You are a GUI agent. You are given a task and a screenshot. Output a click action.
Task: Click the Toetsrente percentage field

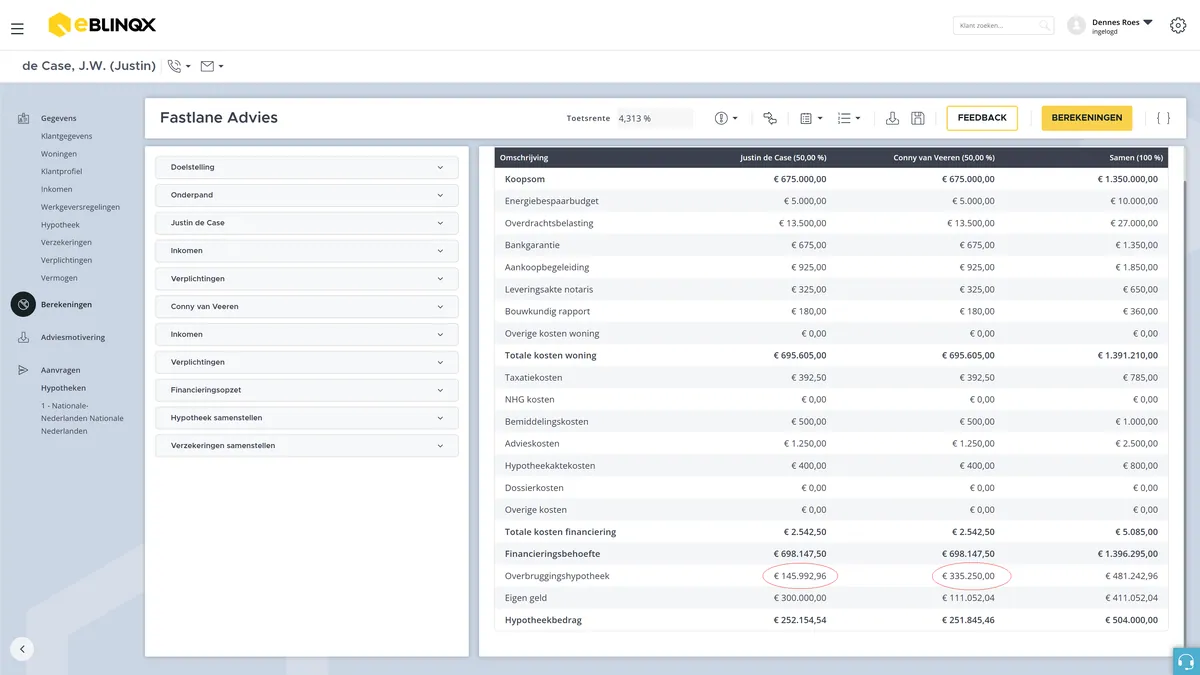(655, 118)
